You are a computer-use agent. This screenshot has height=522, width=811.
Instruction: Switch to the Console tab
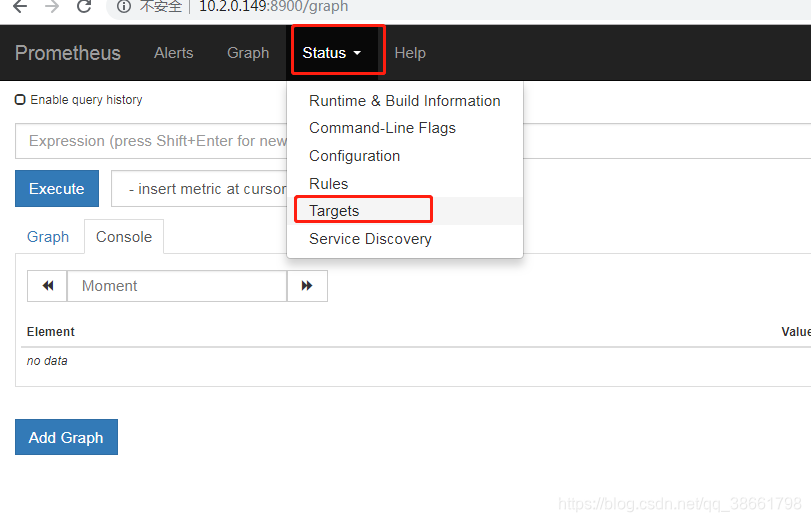[x=124, y=236]
